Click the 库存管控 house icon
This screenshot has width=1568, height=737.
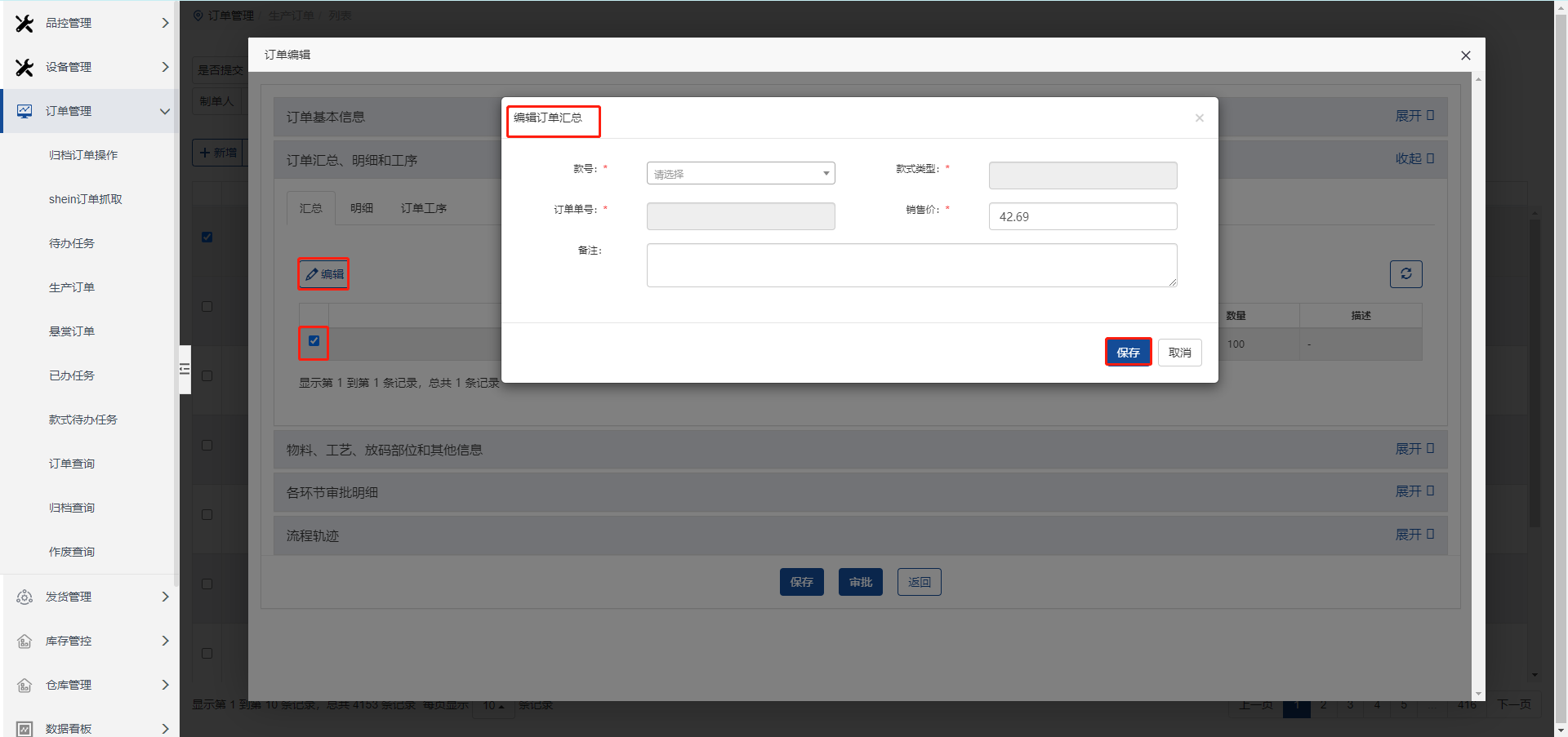[24, 642]
